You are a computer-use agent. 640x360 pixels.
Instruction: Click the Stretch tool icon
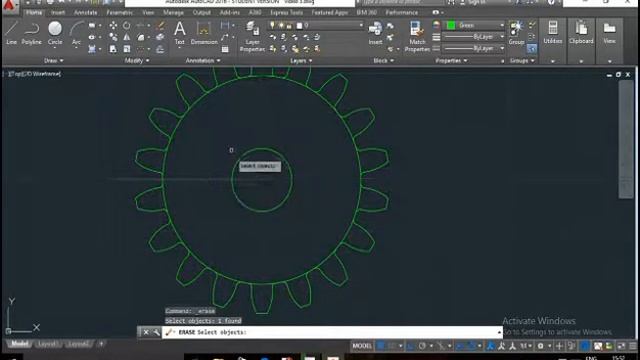(x=113, y=49)
